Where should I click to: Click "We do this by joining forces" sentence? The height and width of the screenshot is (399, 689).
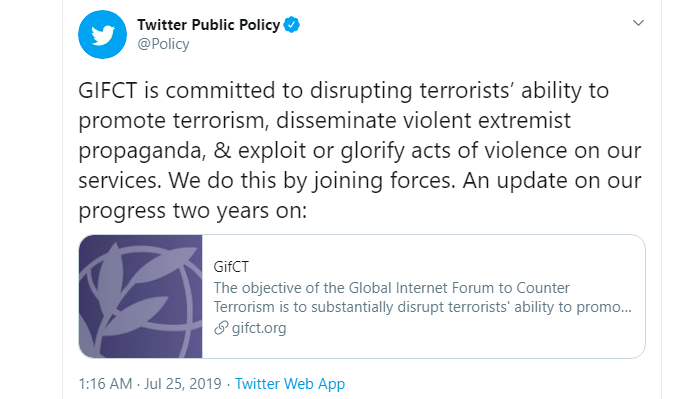pyautogui.click(x=312, y=181)
